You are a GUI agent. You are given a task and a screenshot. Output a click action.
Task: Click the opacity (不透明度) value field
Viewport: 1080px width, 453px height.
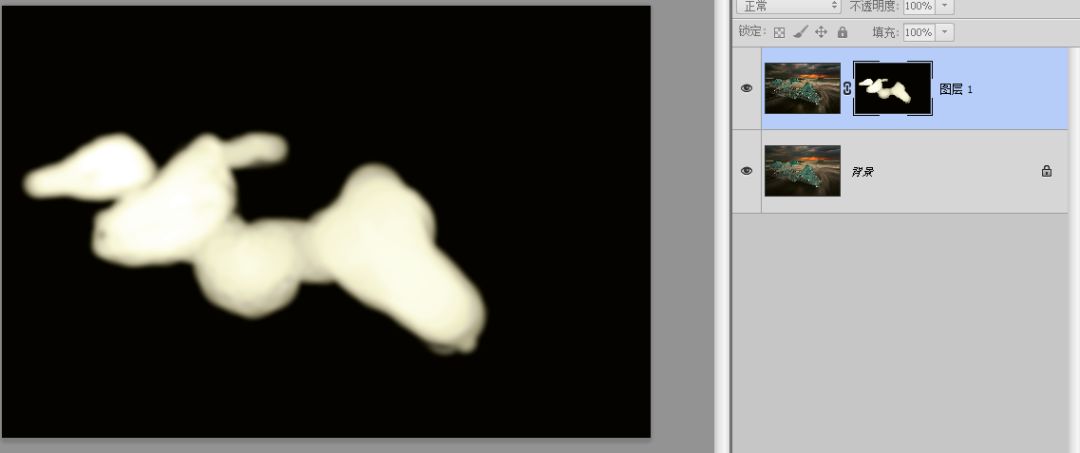918,6
